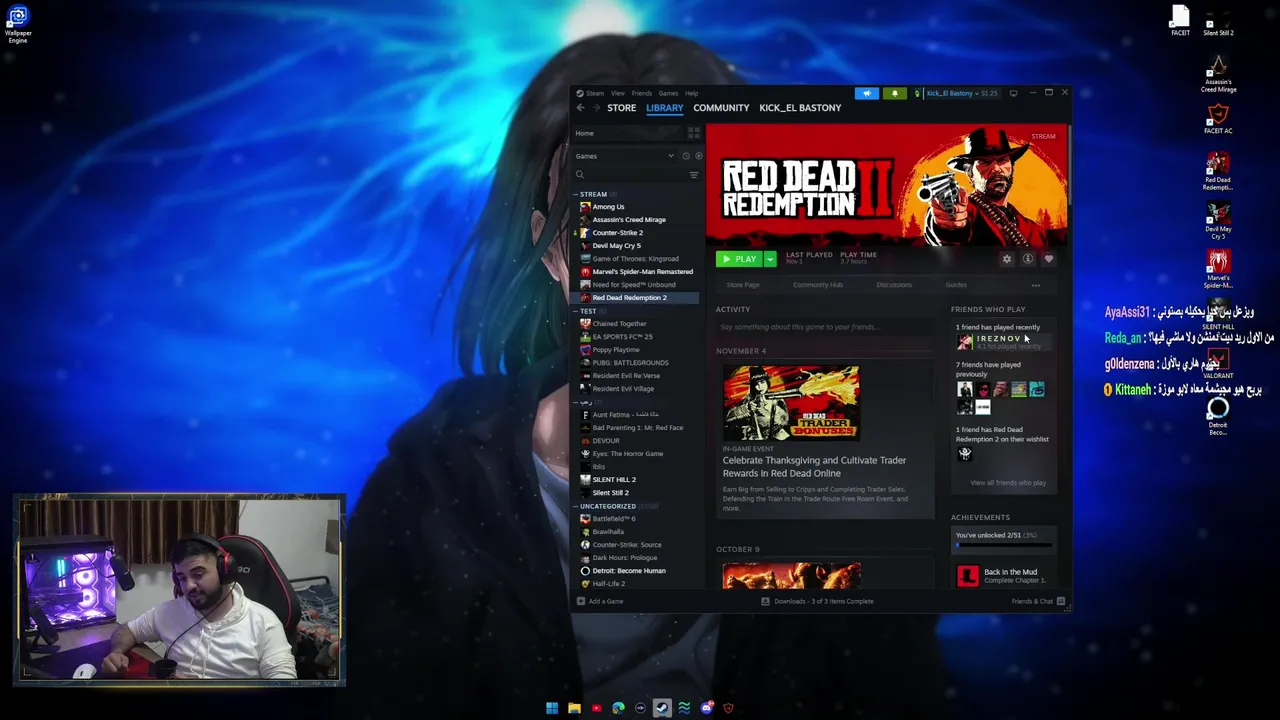Switch to the collections grid view icon
This screenshot has width=1280, height=720.
click(x=694, y=133)
